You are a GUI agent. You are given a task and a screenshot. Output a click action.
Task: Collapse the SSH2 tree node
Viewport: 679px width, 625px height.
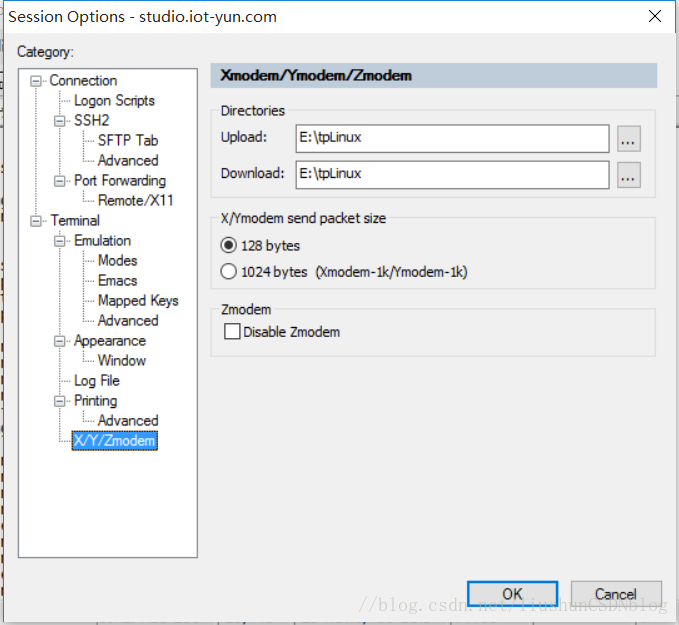60,121
